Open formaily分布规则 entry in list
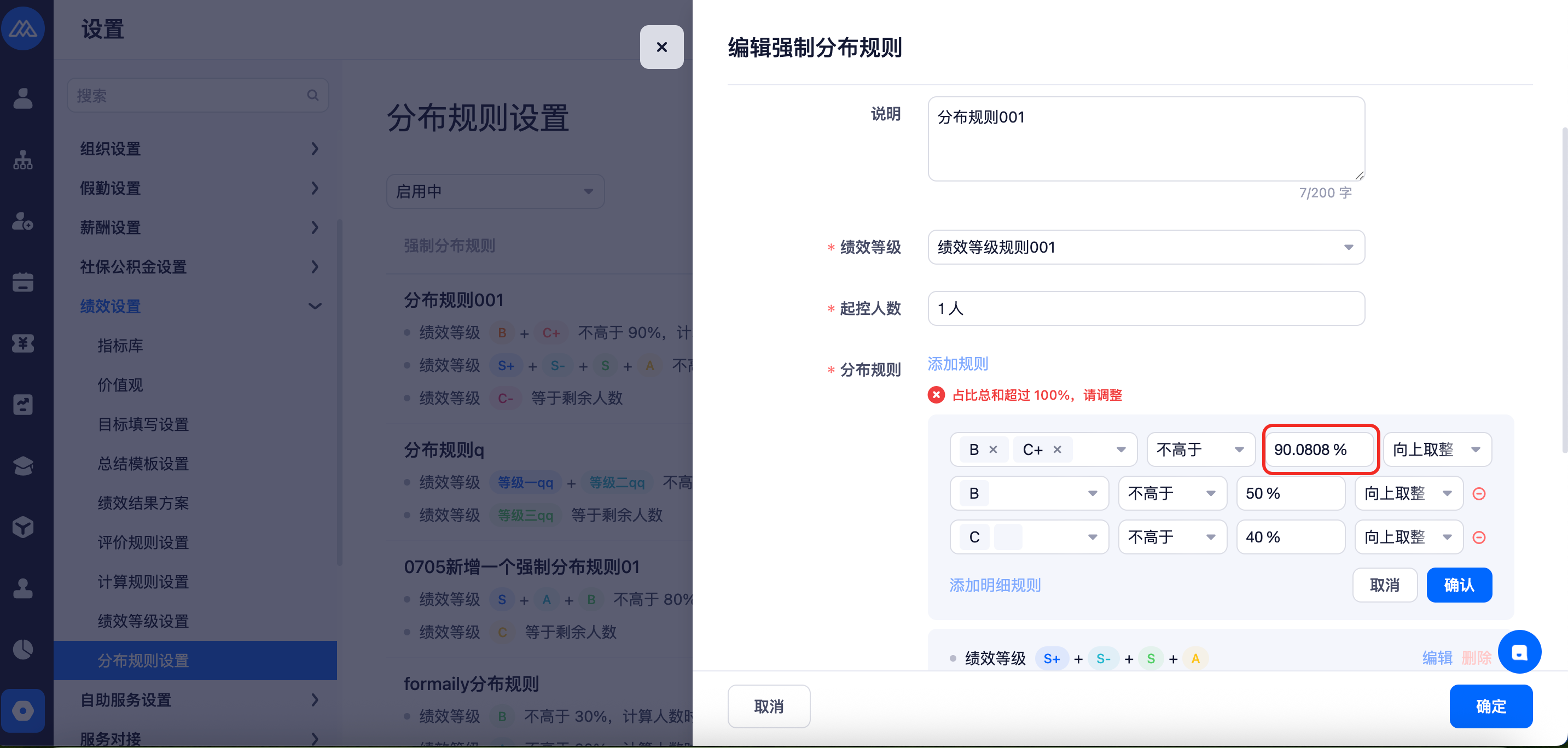Viewport: 1568px width, 748px height. [471, 685]
